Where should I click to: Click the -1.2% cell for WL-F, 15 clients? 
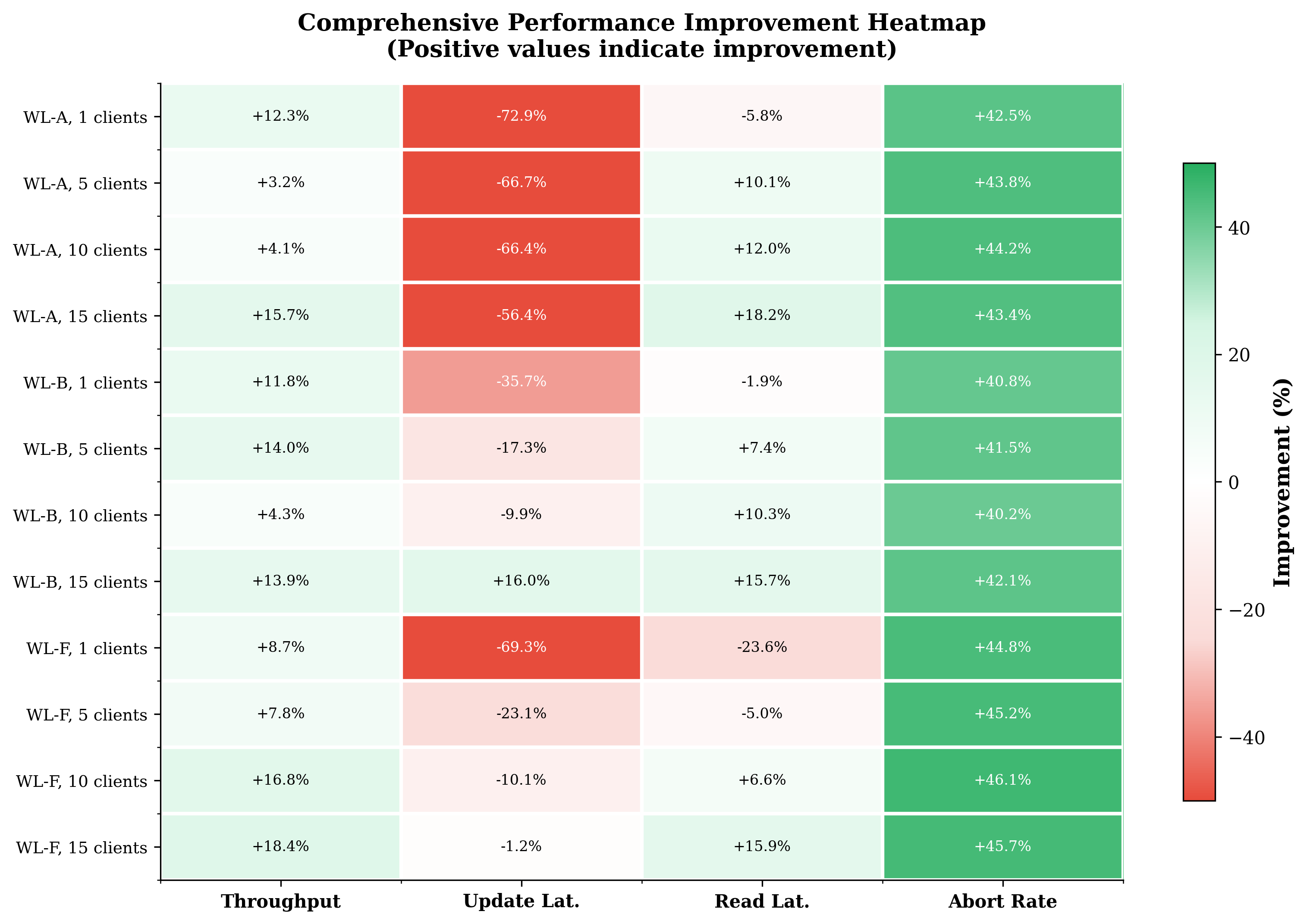pos(521,847)
